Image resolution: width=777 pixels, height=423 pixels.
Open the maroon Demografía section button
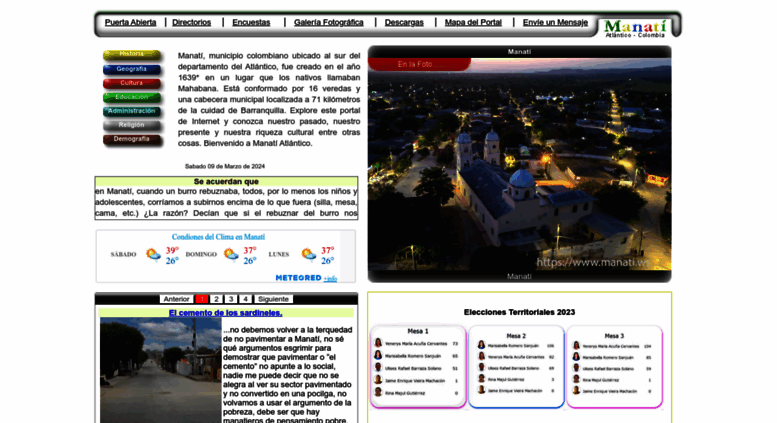point(132,139)
